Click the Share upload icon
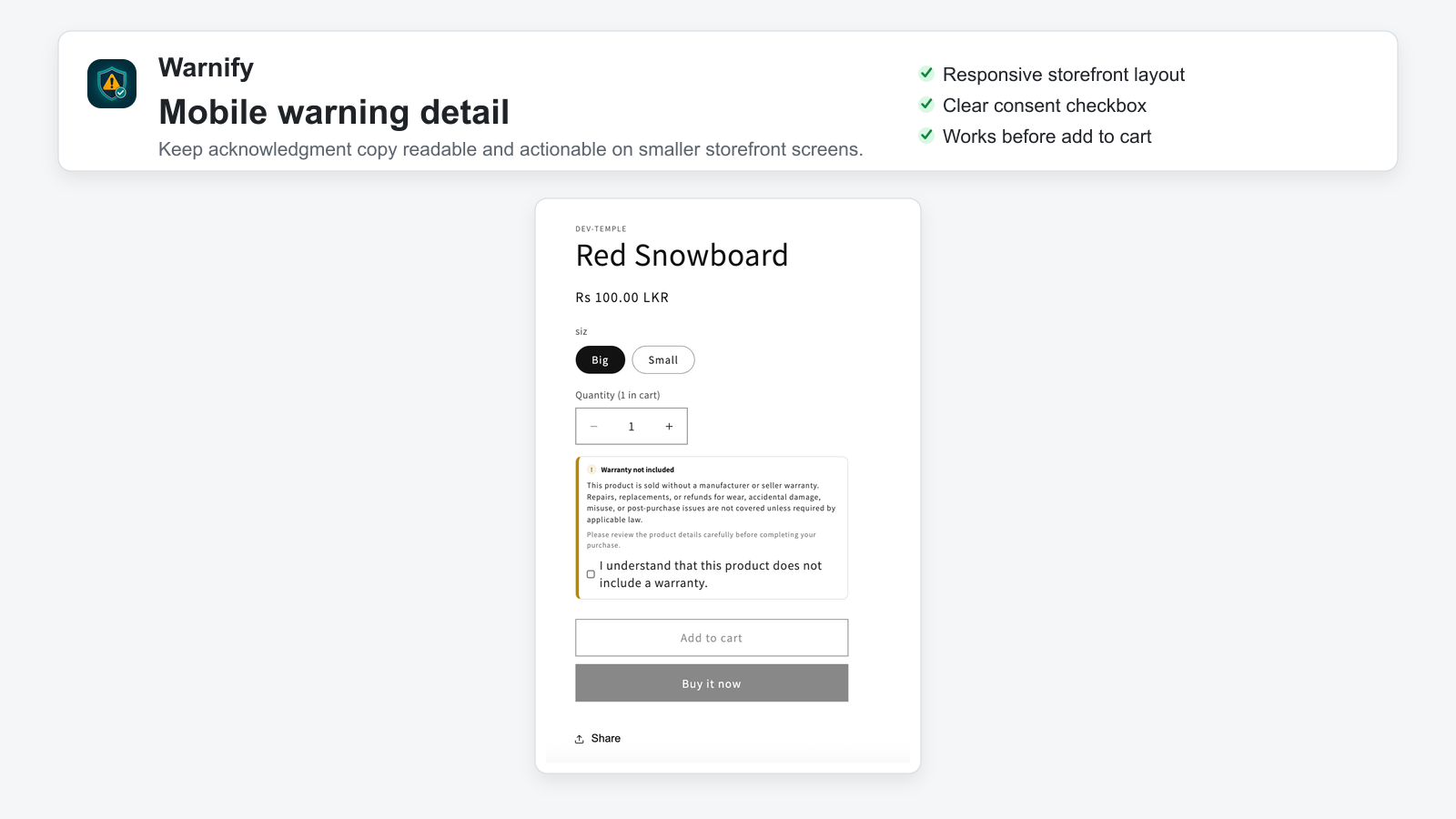This screenshot has width=1456, height=819. coord(580,739)
